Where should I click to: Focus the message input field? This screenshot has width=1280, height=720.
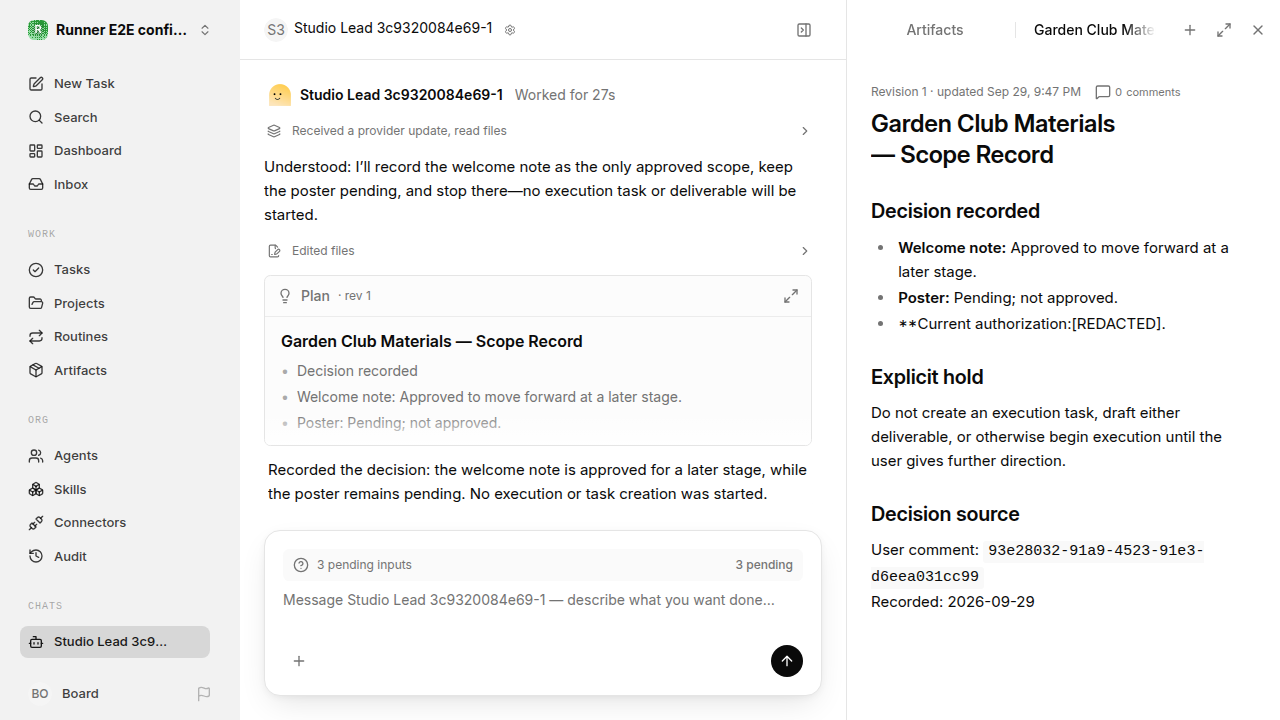(x=543, y=600)
